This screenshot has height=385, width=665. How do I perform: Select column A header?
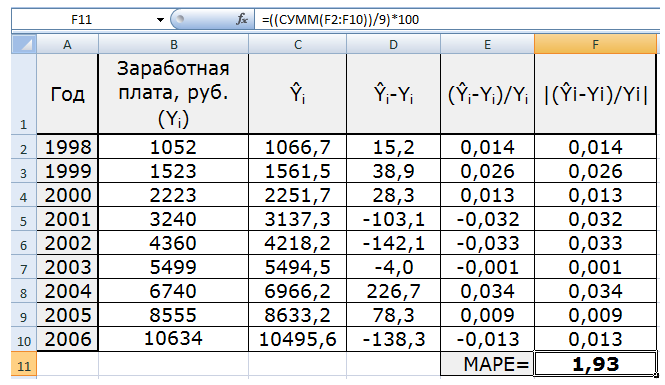(x=67, y=44)
